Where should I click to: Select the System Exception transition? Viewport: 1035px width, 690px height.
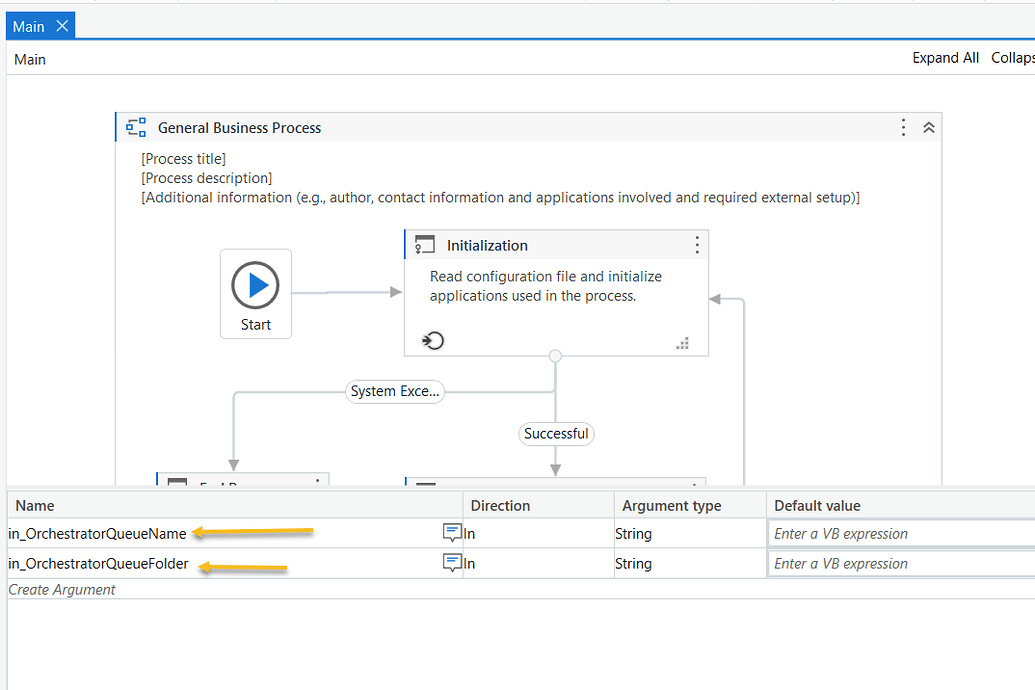point(394,391)
